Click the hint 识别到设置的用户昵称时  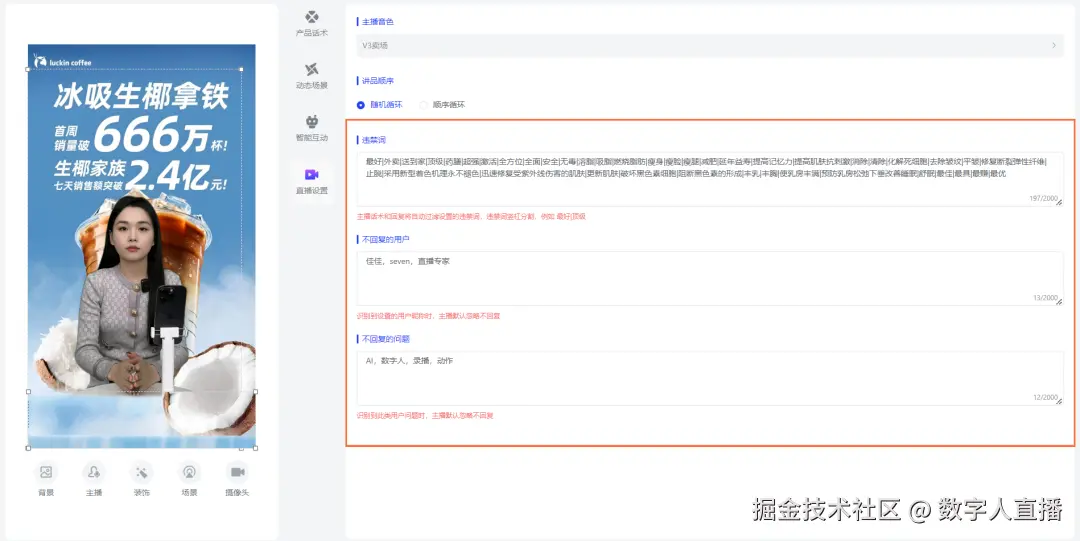428,316
